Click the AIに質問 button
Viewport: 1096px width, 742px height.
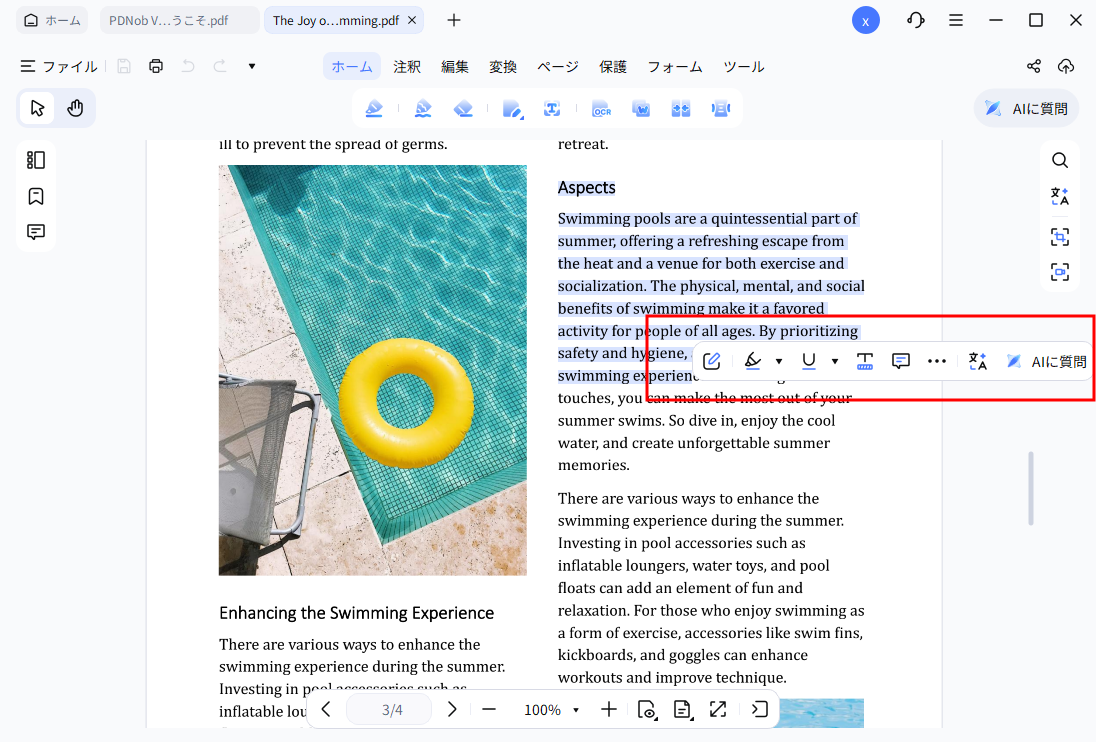[x=1026, y=108]
